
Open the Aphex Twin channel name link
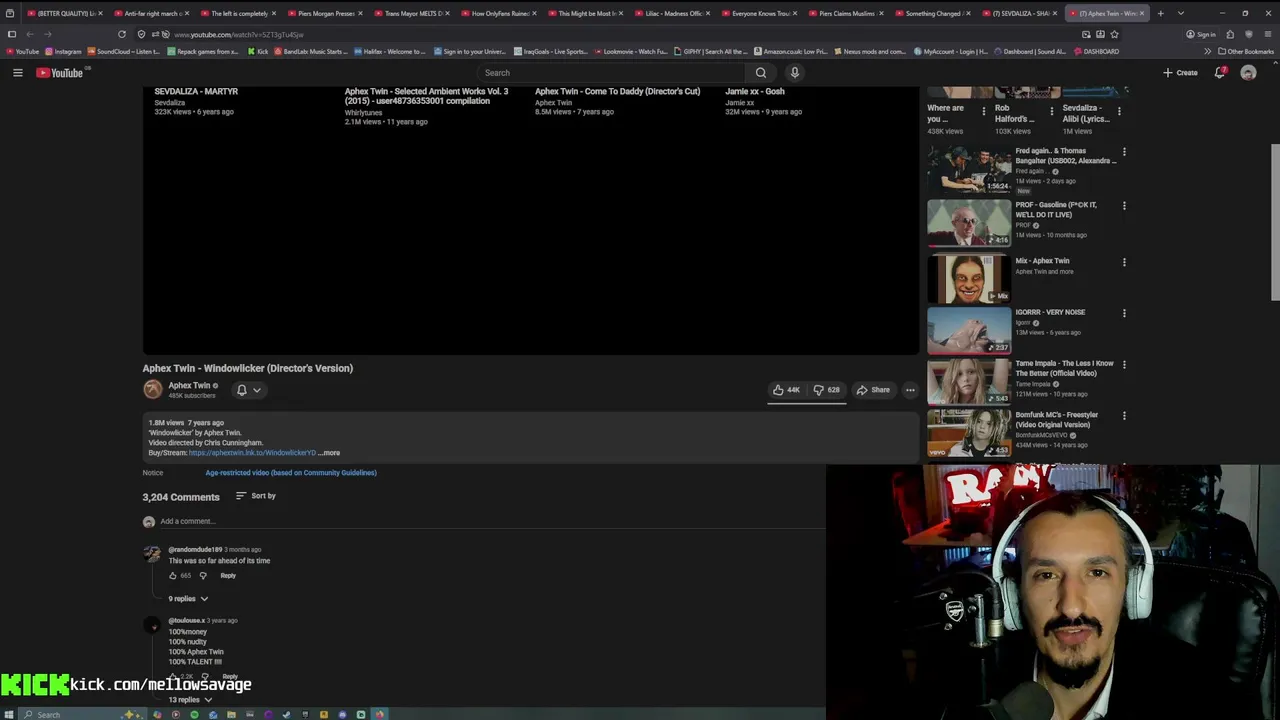(189, 386)
